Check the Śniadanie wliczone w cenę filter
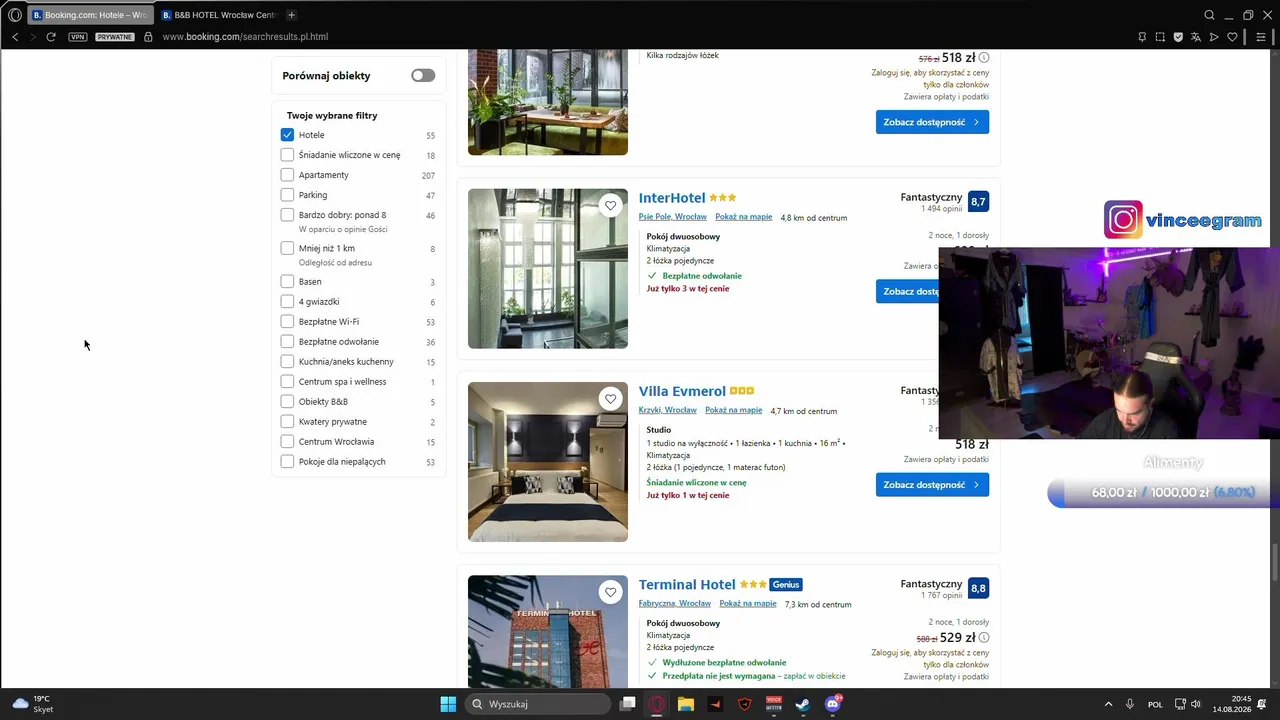Screen dimensions: 1280x720 [x=287, y=155]
